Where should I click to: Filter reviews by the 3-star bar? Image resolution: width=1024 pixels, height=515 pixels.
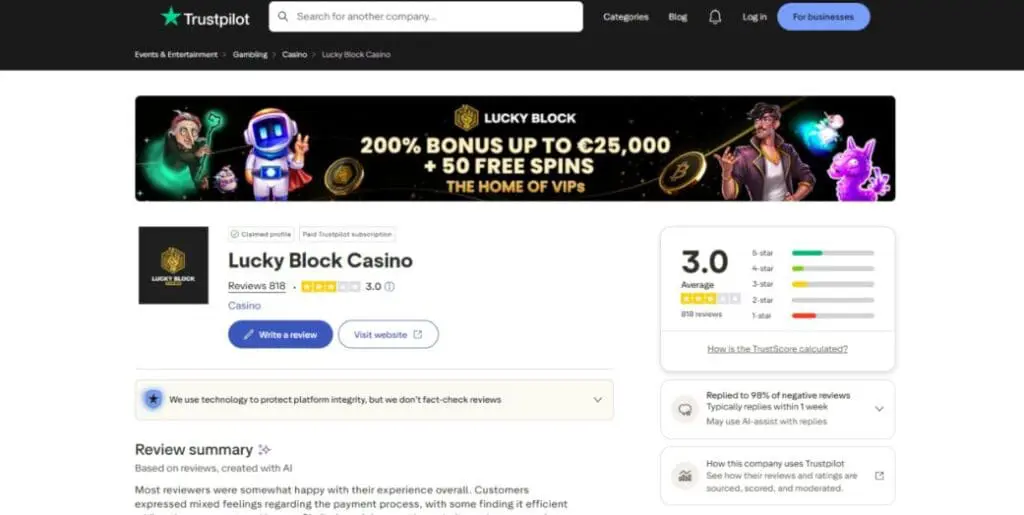pos(832,284)
